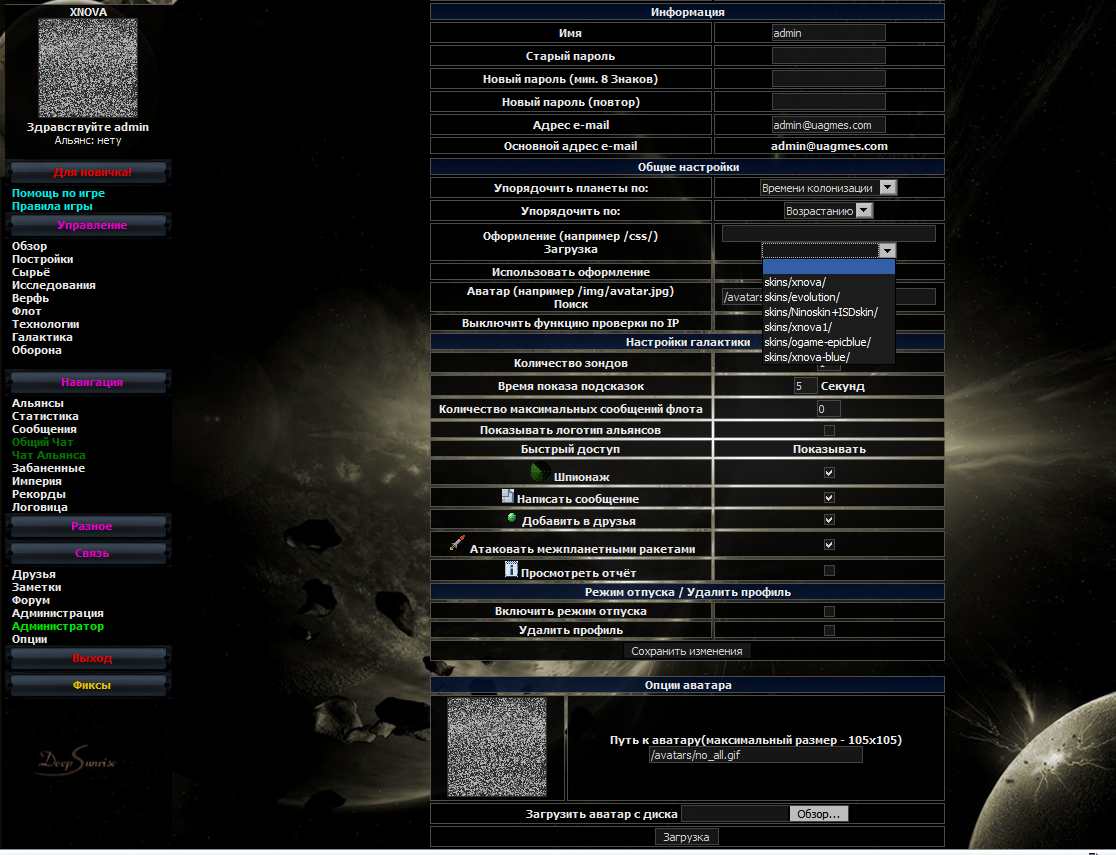Pick skins/Ninoskin+ISDskin/ in the dropdown
The height and width of the screenshot is (855, 1116).
tap(828, 312)
